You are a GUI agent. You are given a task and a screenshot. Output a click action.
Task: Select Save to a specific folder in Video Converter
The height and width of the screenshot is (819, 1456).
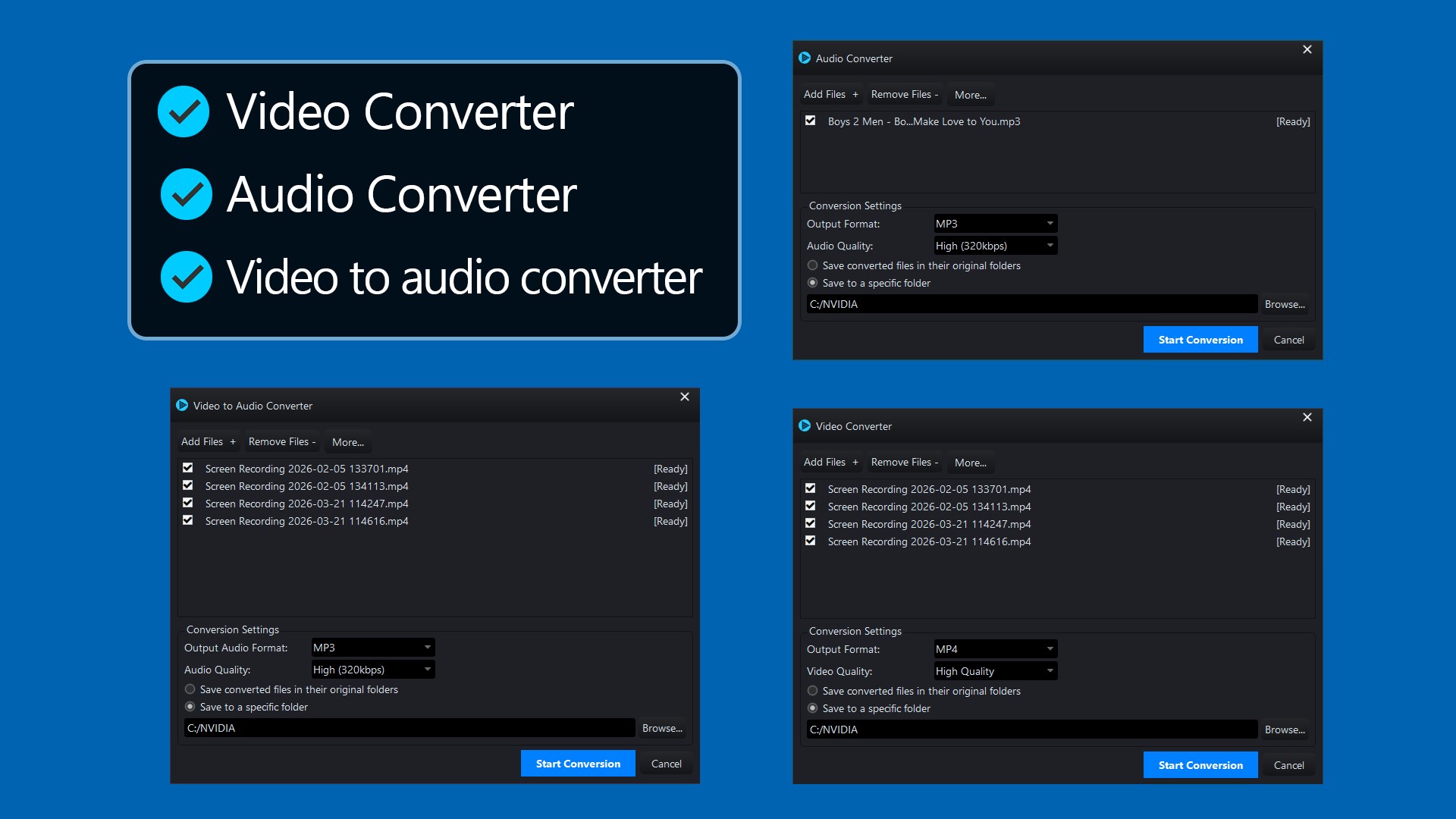tap(813, 708)
